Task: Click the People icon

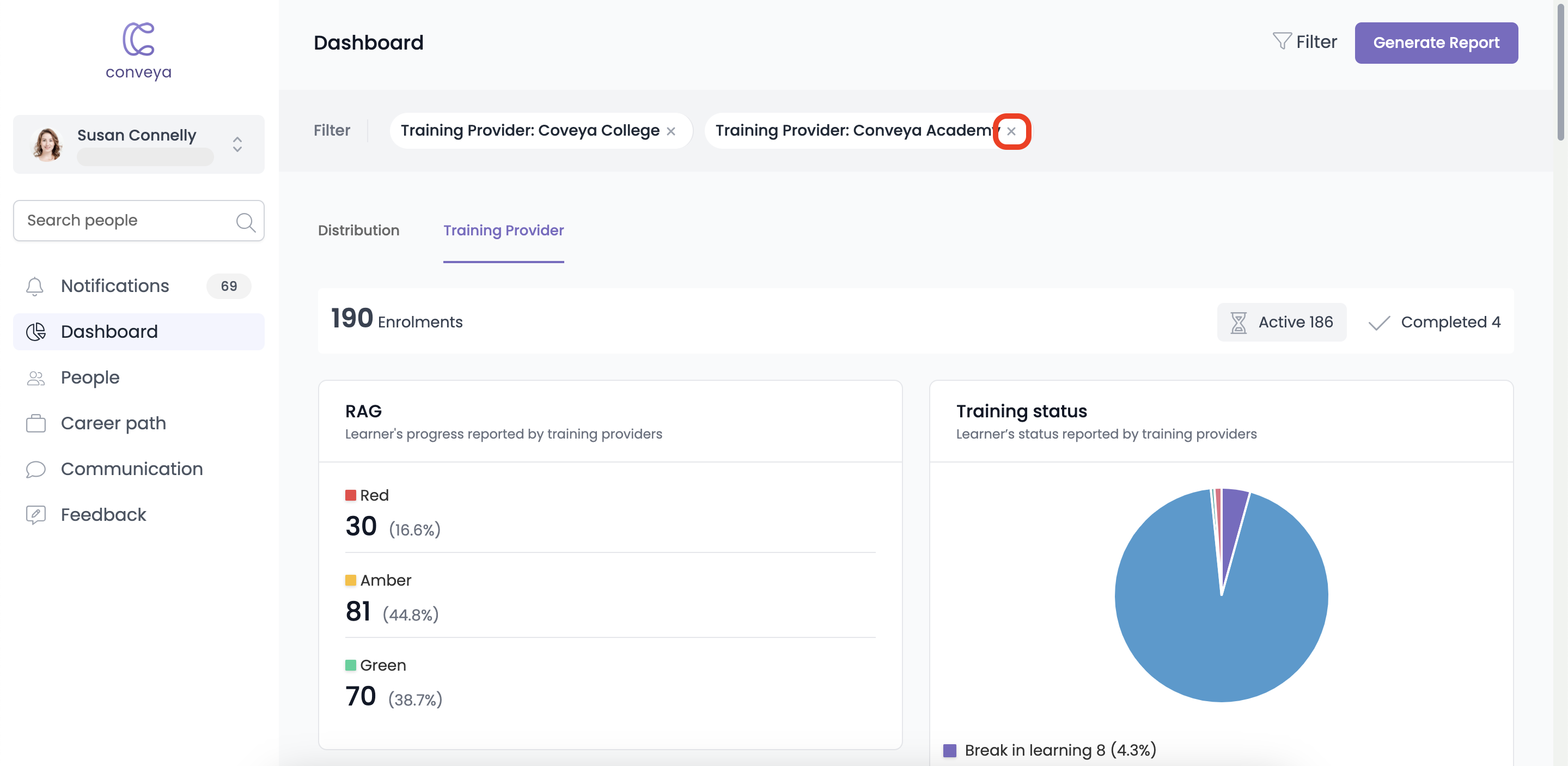Action: coord(36,378)
